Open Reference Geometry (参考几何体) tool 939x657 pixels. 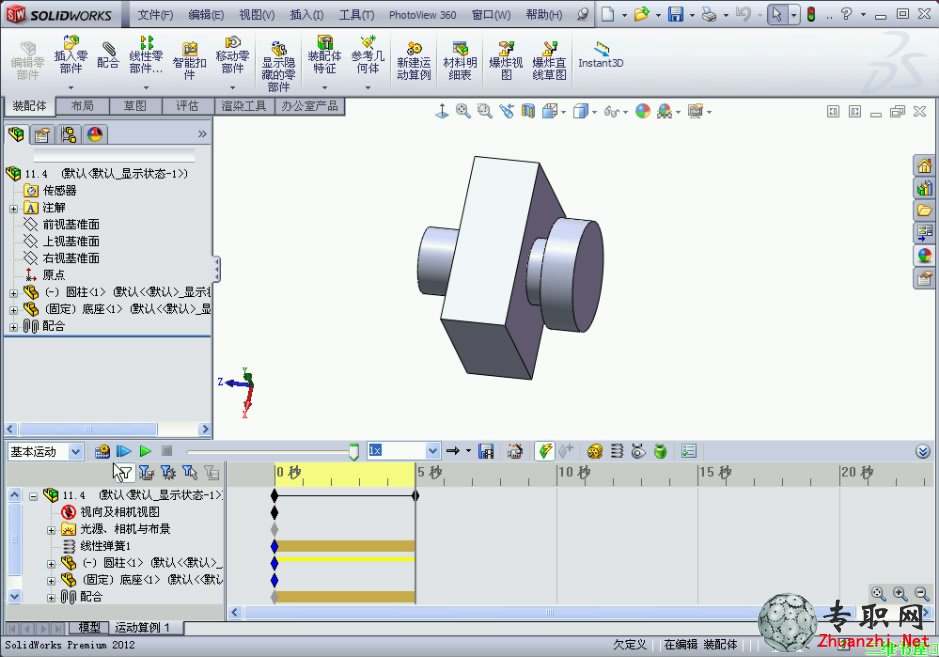(368, 54)
